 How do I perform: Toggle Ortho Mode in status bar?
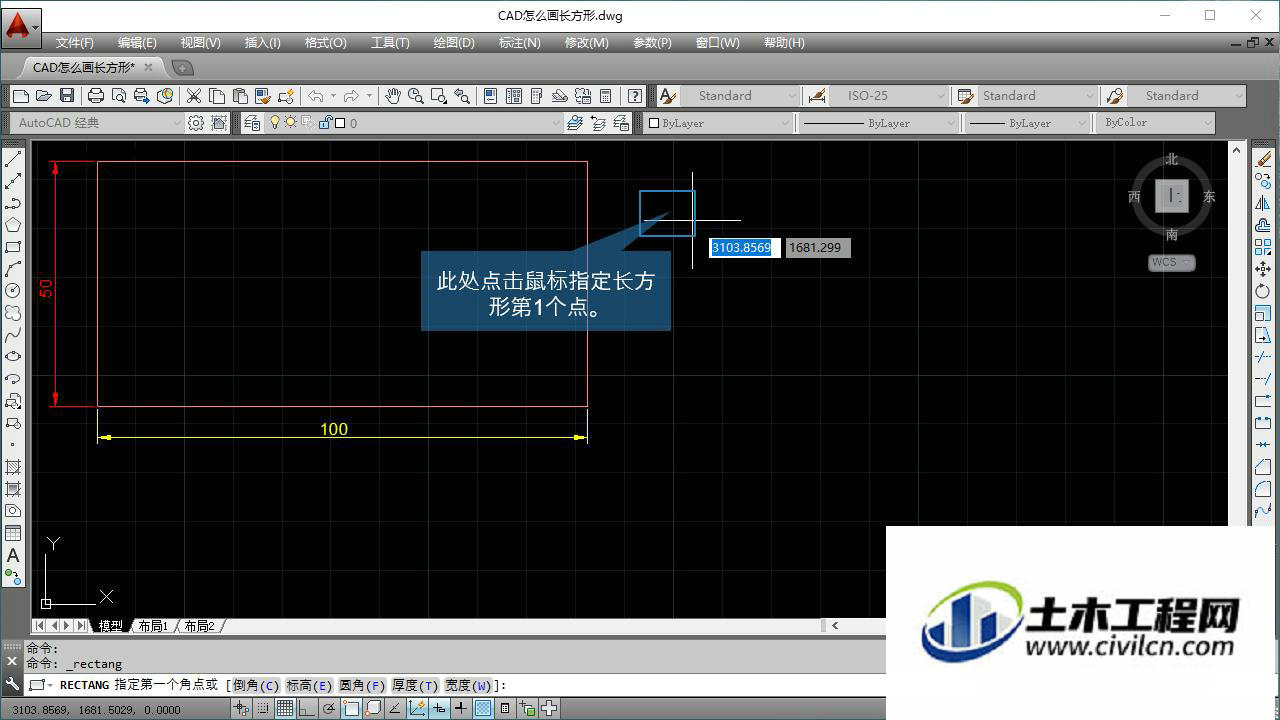[307, 709]
